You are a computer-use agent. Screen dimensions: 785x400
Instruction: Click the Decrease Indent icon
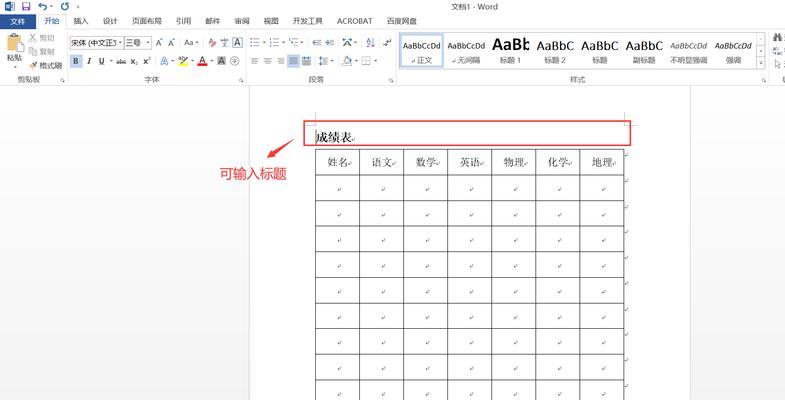pos(316,43)
